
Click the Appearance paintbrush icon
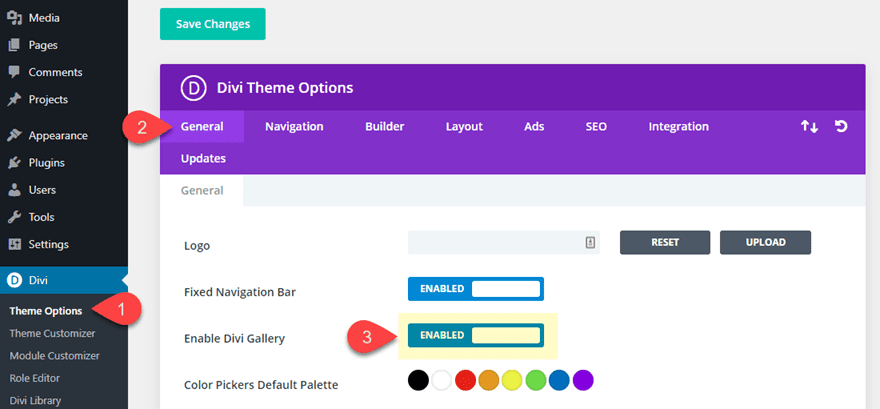click(x=15, y=135)
